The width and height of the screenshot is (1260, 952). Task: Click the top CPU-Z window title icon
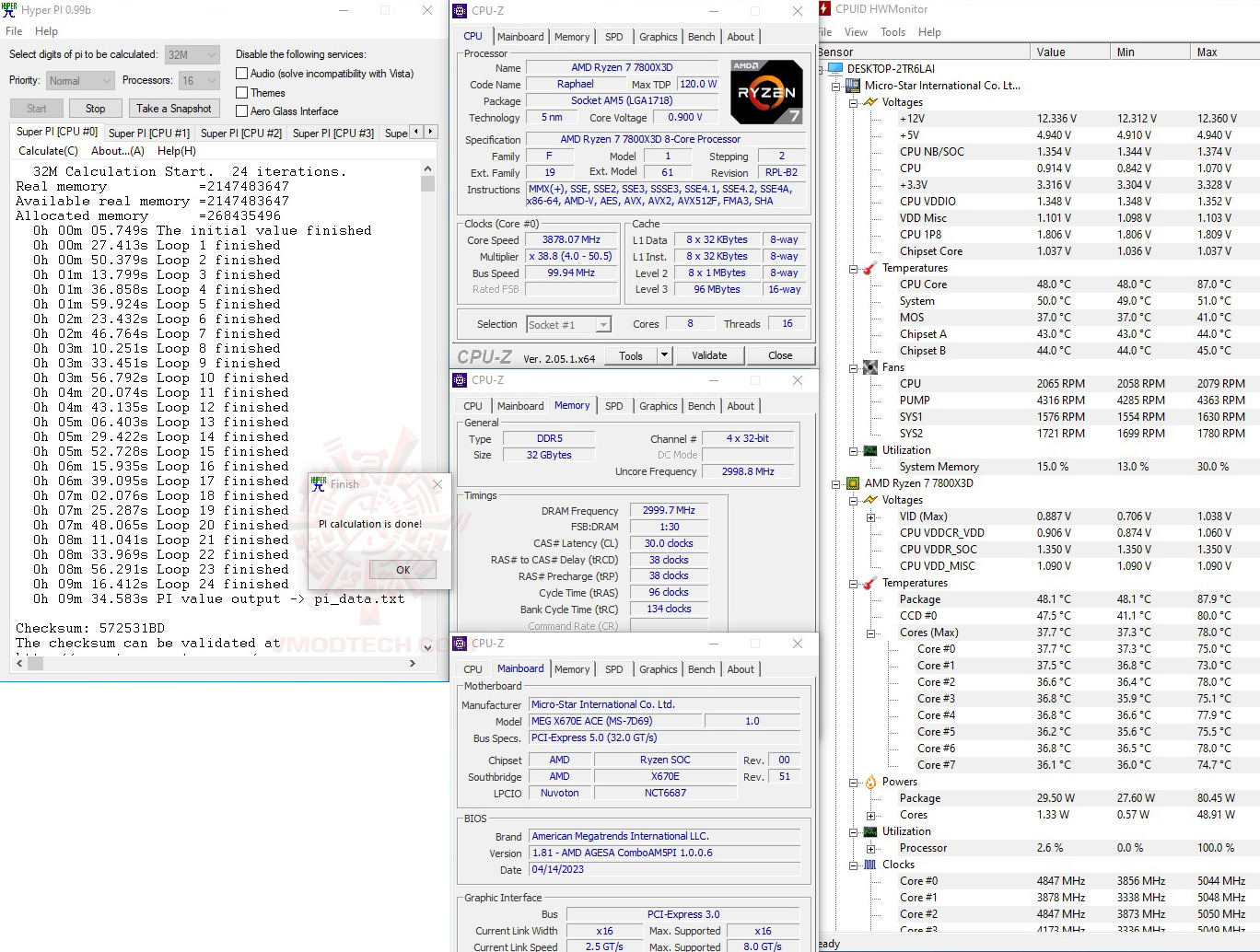point(461,11)
